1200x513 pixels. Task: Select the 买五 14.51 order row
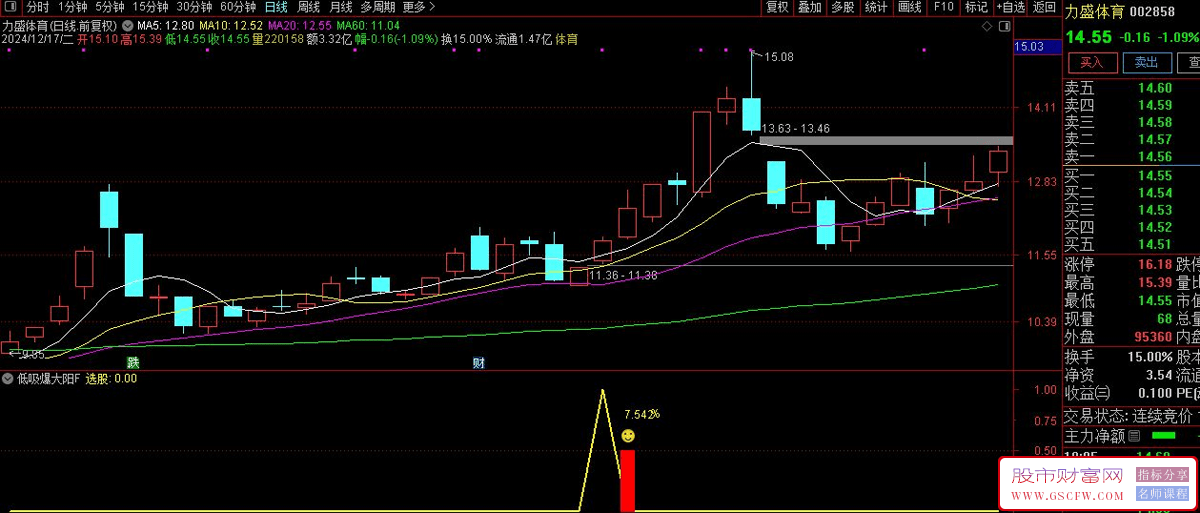(x=1131, y=244)
